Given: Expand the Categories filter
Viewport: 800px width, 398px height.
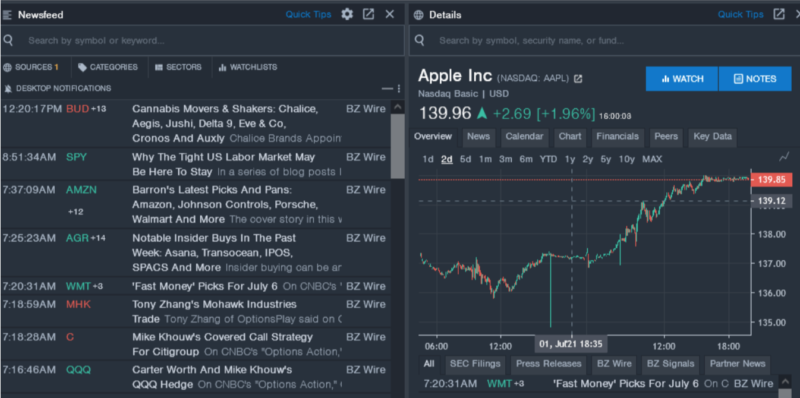Looking at the screenshot, I should [x=108, y=67].
